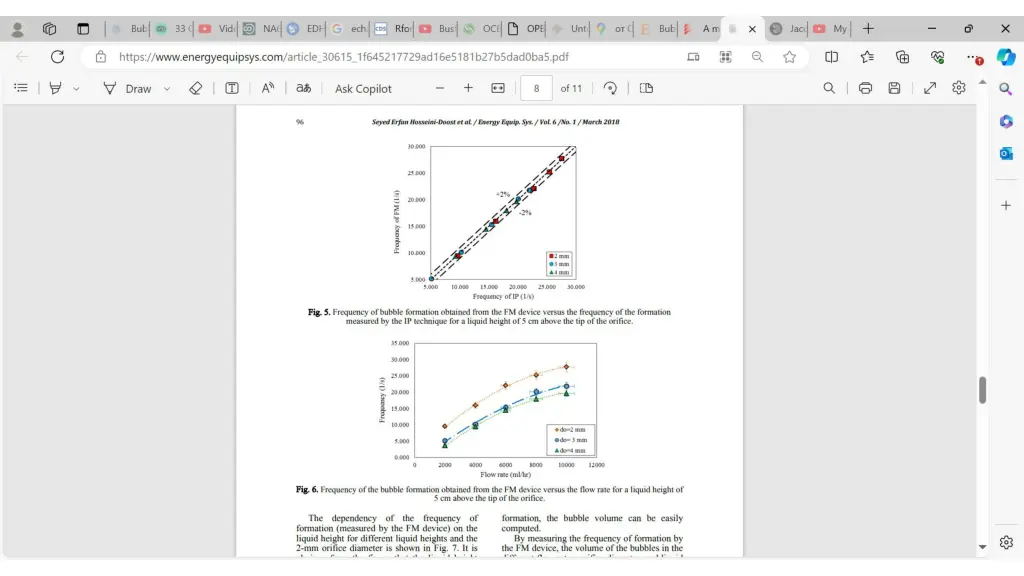The image size is (1024, 576).
Task: Switch to the NA tab
Action: coord(261,29)
